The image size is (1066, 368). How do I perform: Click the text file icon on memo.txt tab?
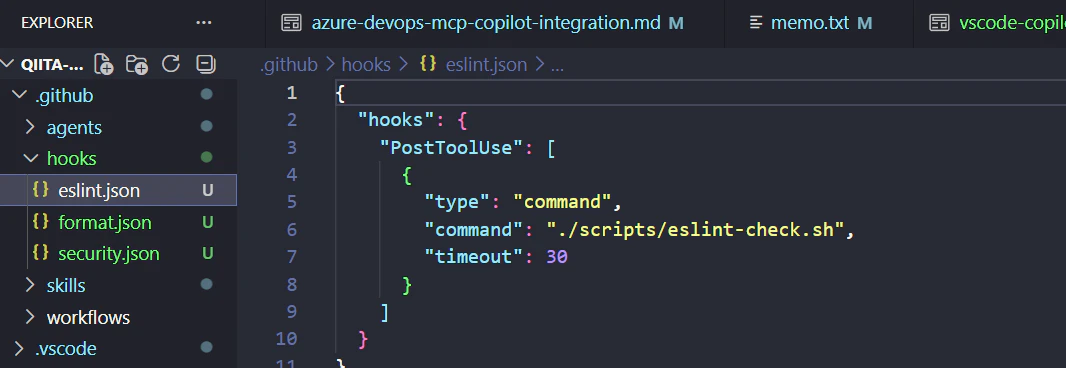[755, 23]
